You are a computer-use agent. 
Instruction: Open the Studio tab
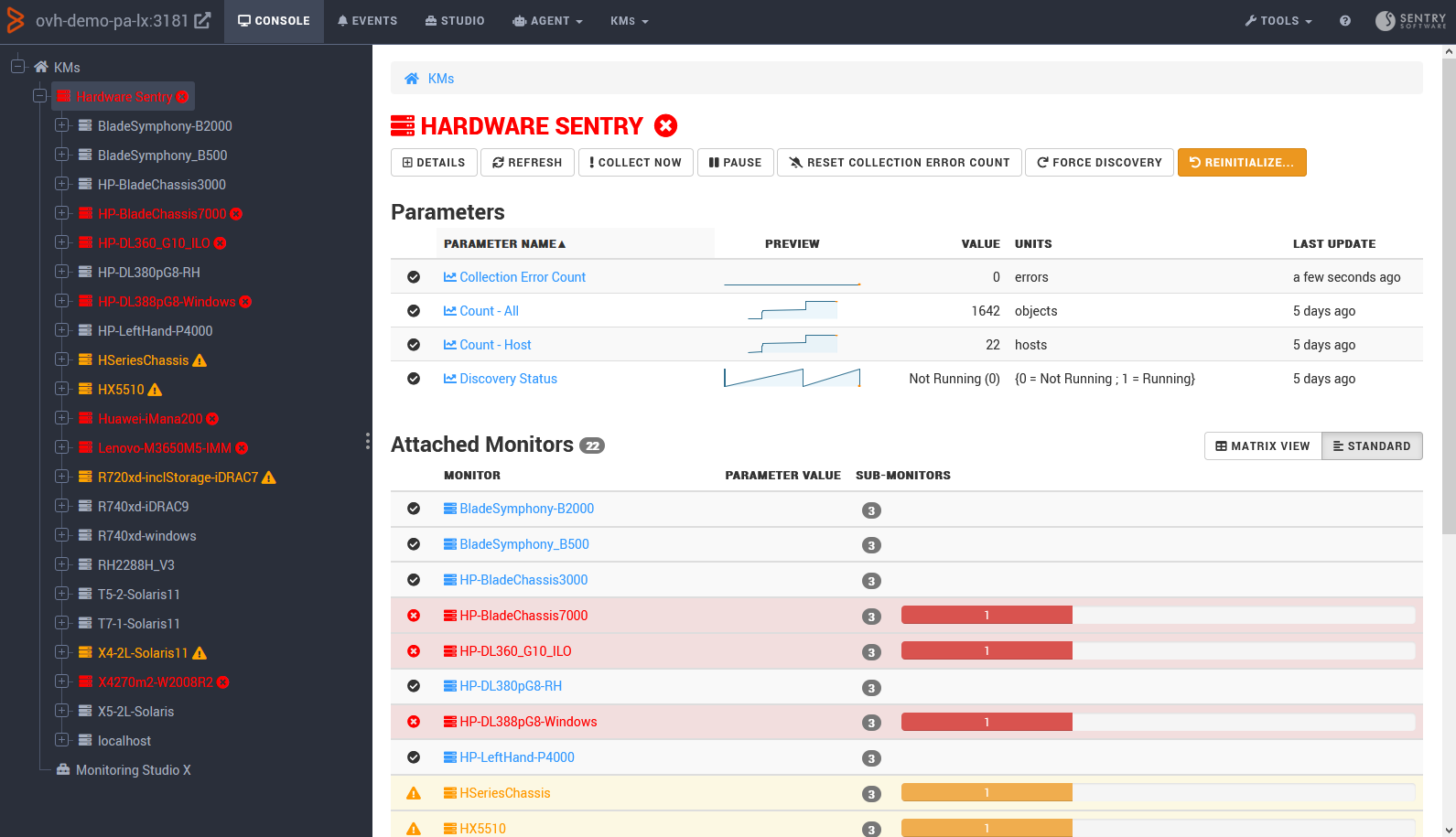click(455, 21)
